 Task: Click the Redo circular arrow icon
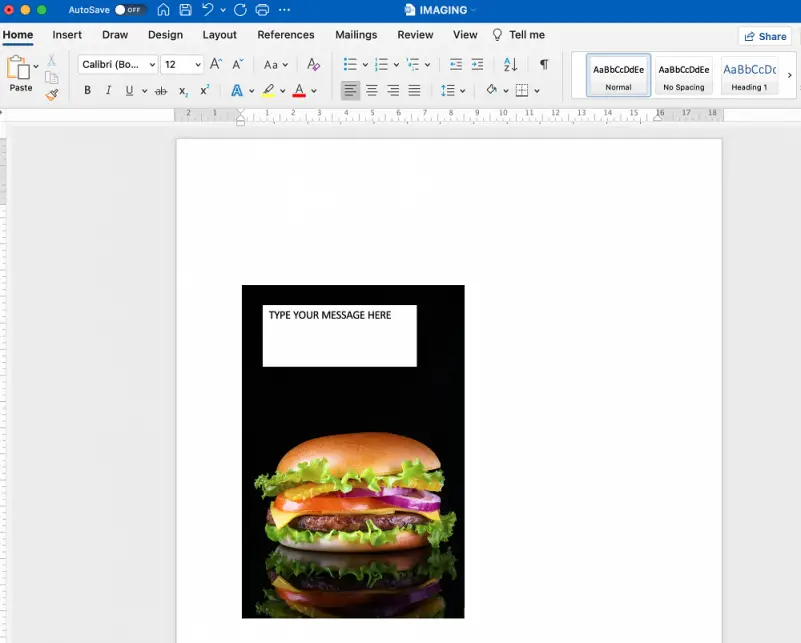[240, 10]
